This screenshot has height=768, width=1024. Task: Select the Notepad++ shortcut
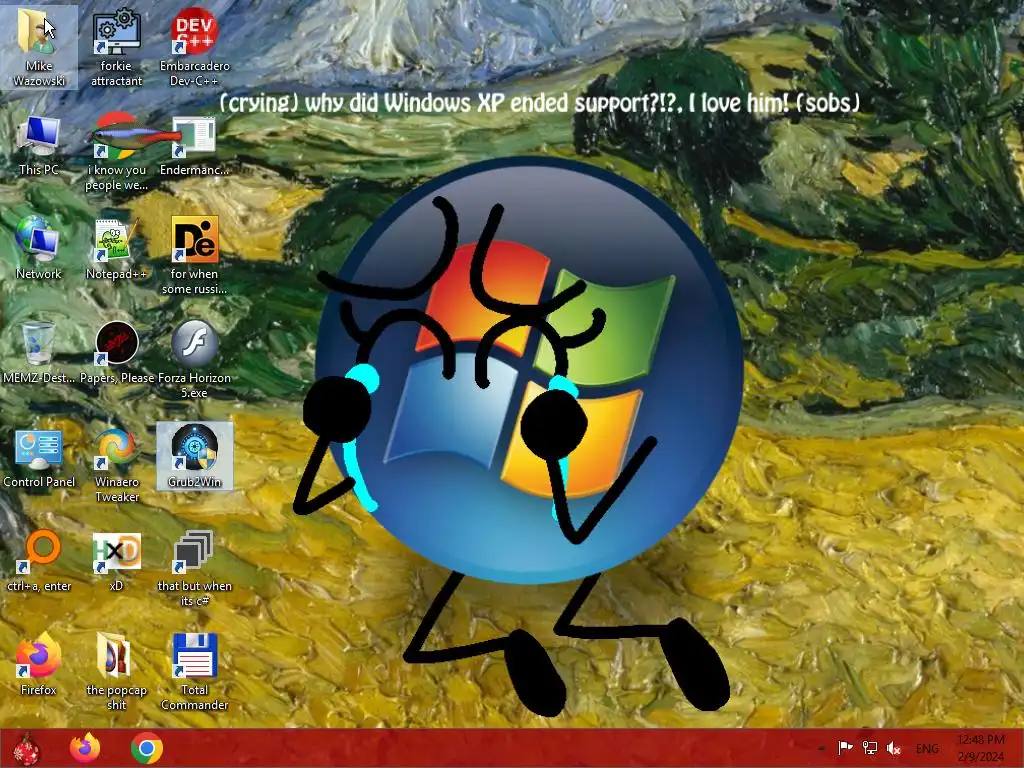[x=116, y=248]
